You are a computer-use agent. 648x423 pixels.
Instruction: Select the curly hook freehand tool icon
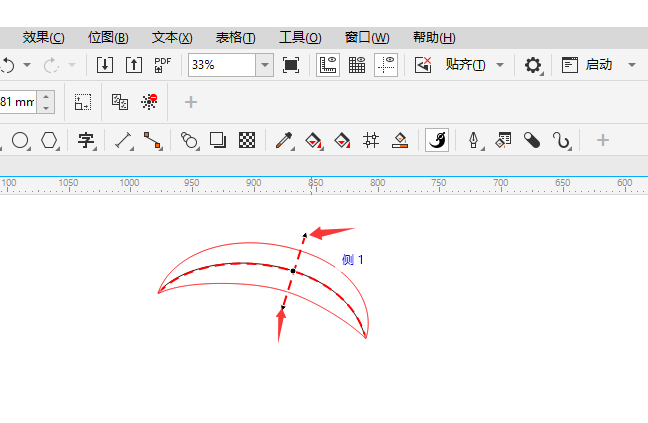561,140
